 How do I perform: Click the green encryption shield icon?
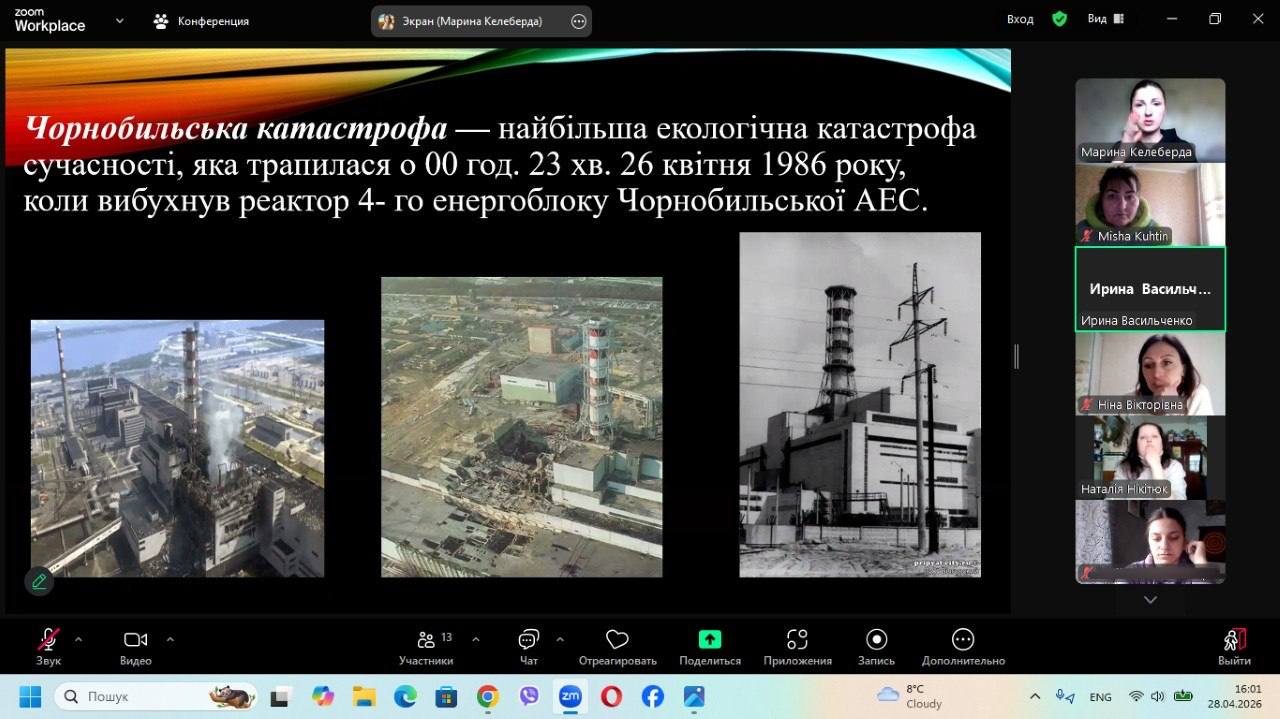click(x=1059, y=19)
